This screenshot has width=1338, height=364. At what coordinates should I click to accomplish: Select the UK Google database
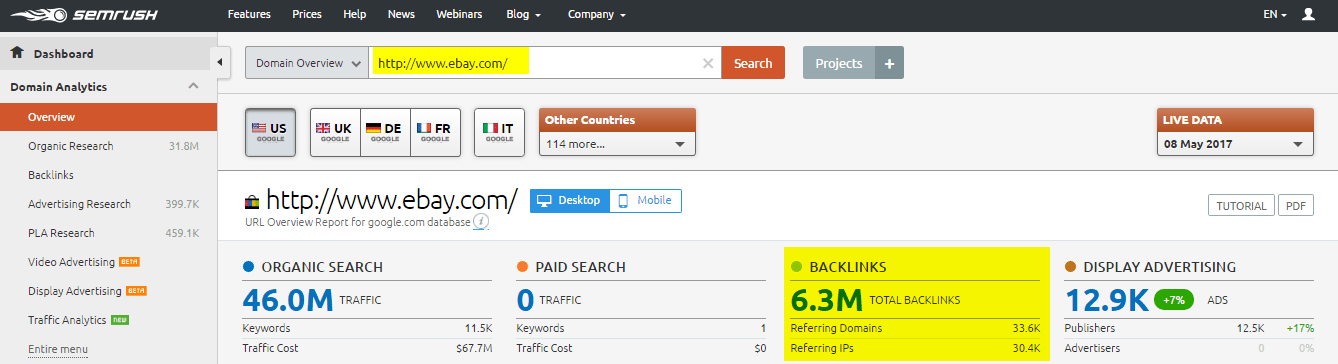(335, 132)
